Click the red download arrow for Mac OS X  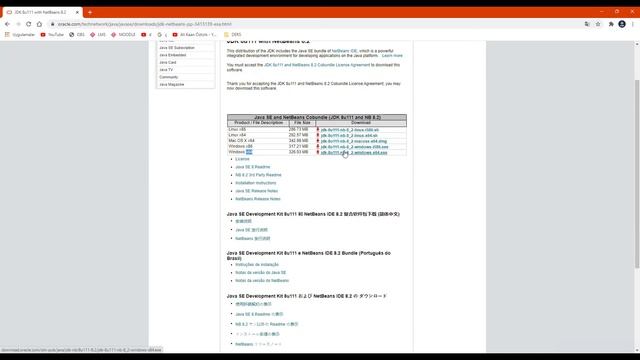coord(318,141)
